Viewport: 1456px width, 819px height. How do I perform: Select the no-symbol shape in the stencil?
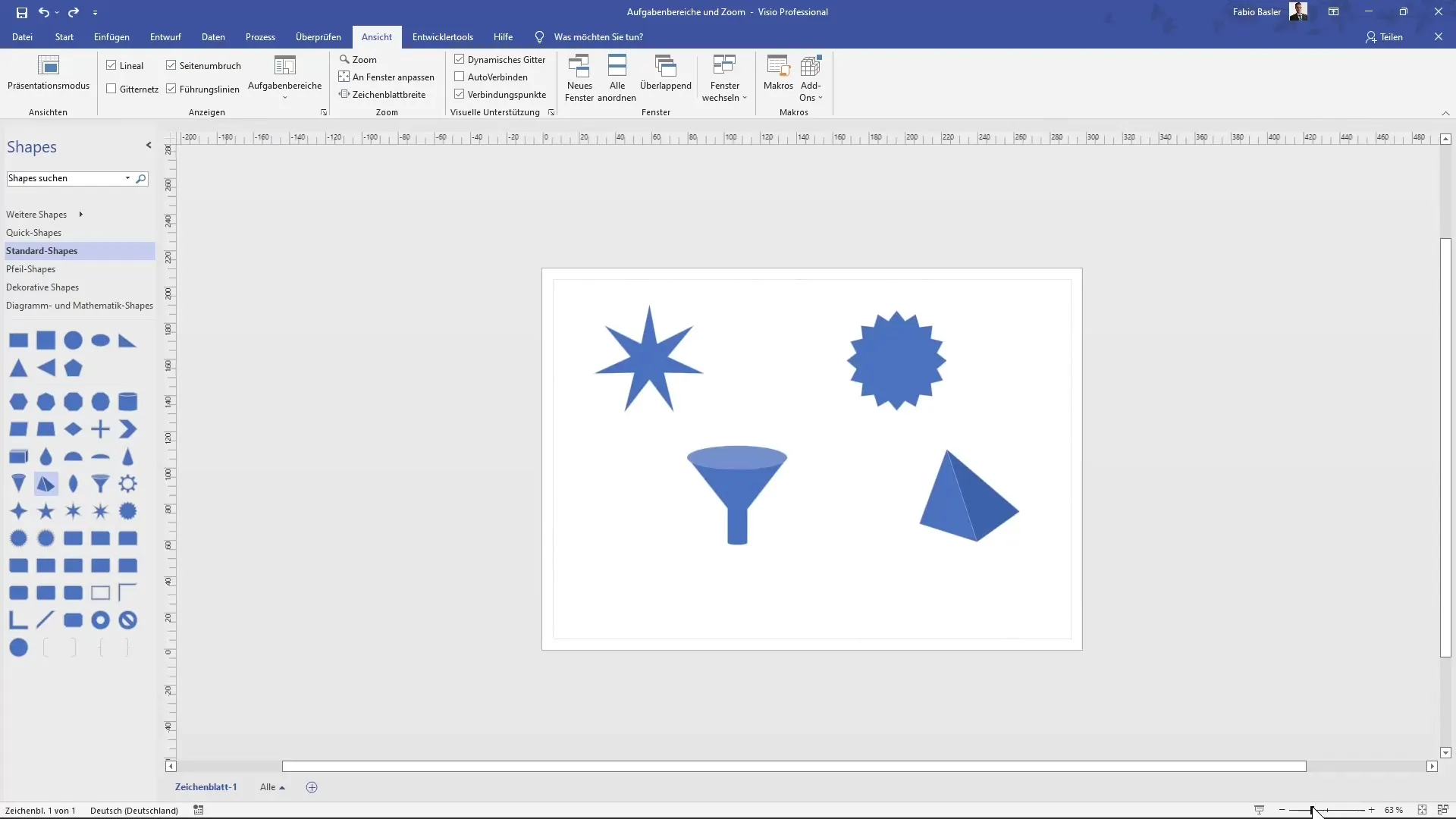coord(128,620)
